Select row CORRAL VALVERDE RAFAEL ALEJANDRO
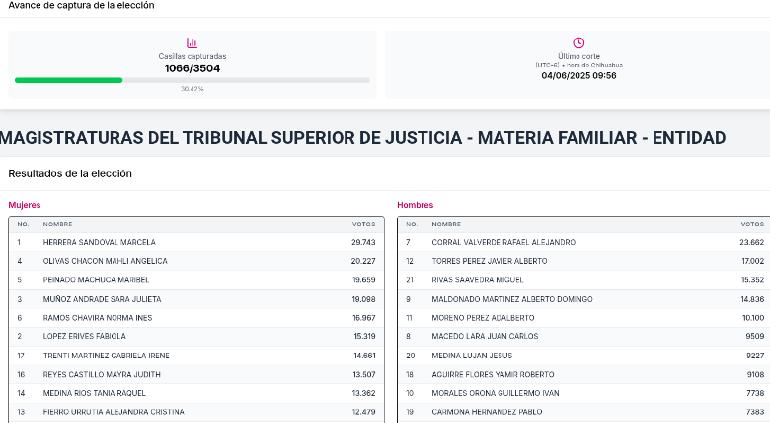The image size is (770, 423). [x=584, y=242]
